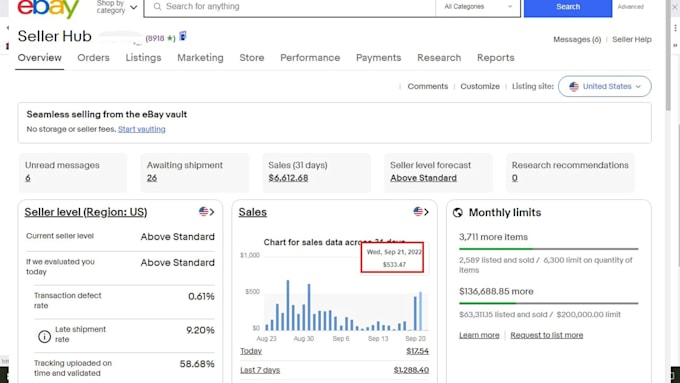Viewport: 680px width, 383px height.
Task: Open the Last 7 days sales link
Action: 260,370
